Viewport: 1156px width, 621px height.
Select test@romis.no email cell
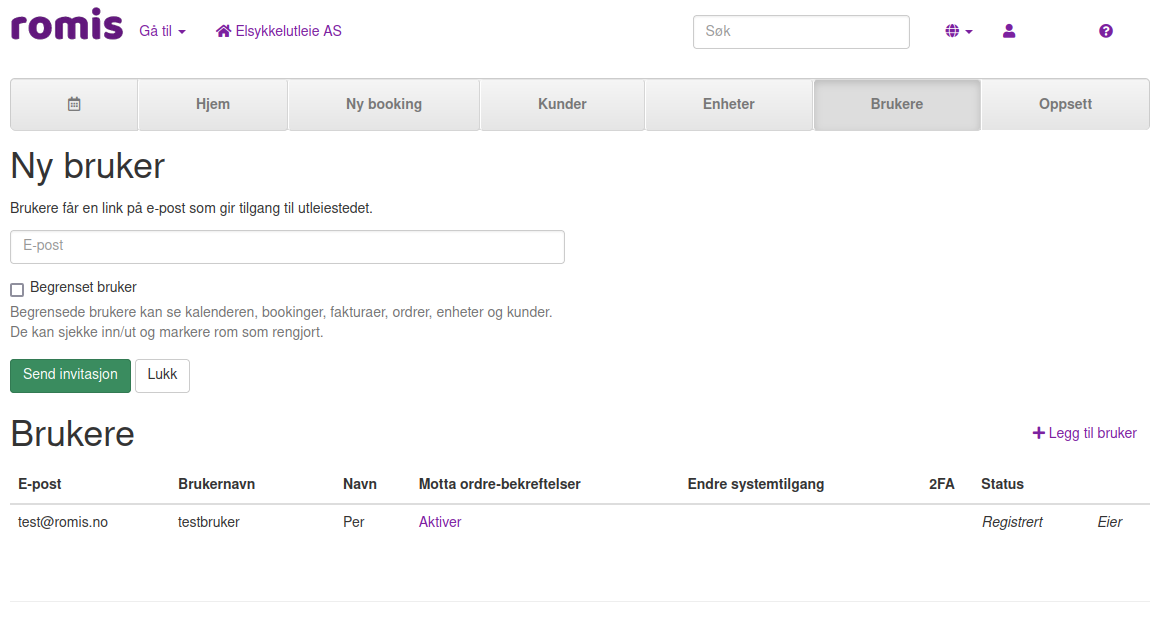[63, 521]
